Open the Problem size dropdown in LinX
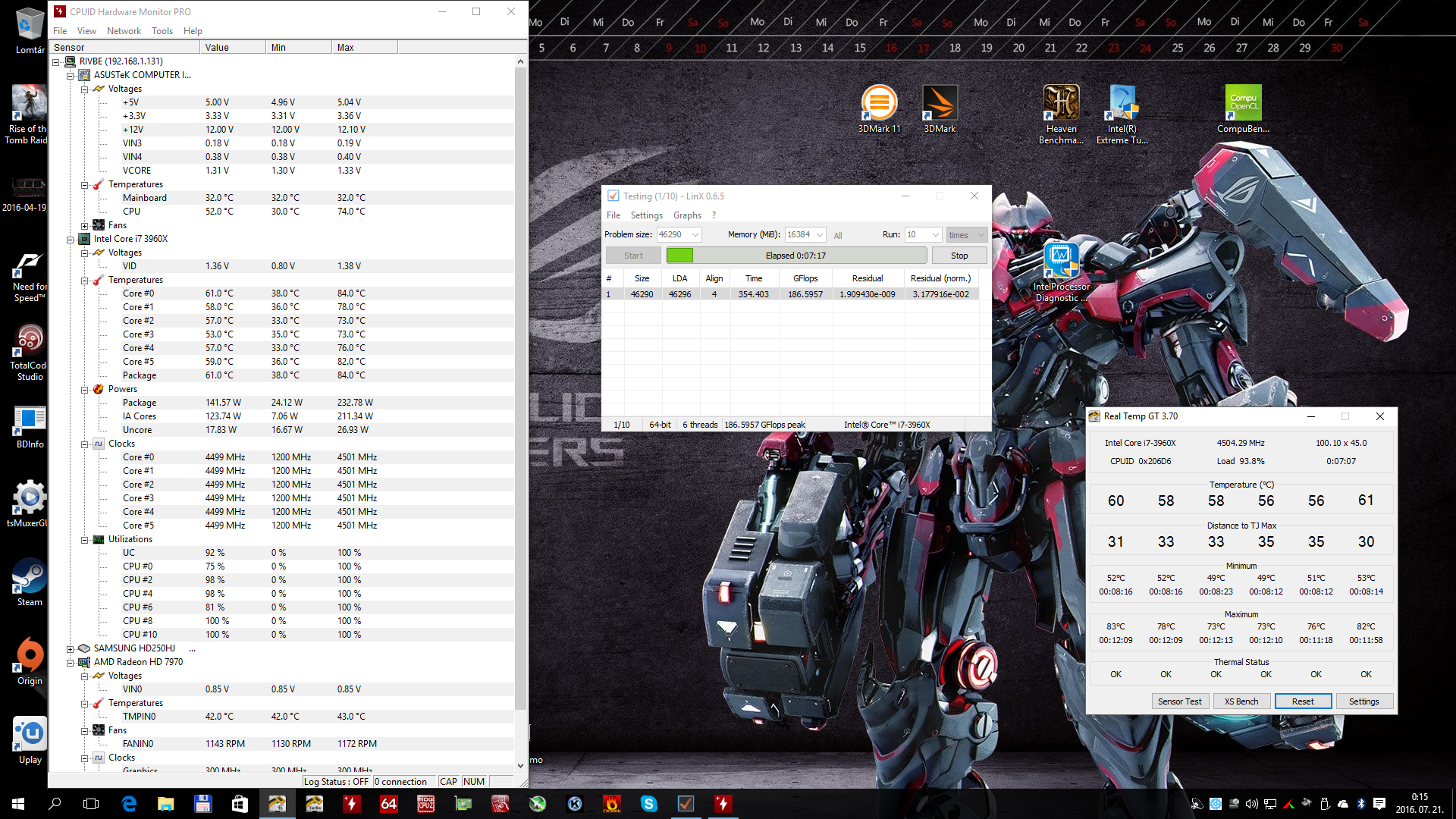The width and height of the screenshot is (1456, 819). (695, 235)
